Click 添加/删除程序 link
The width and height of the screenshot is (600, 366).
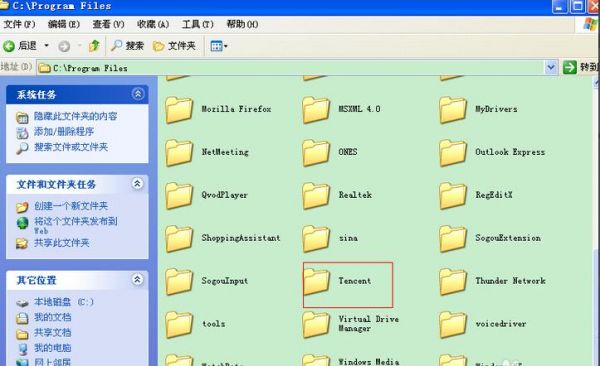pyautogui.click(x=64, y=132)
